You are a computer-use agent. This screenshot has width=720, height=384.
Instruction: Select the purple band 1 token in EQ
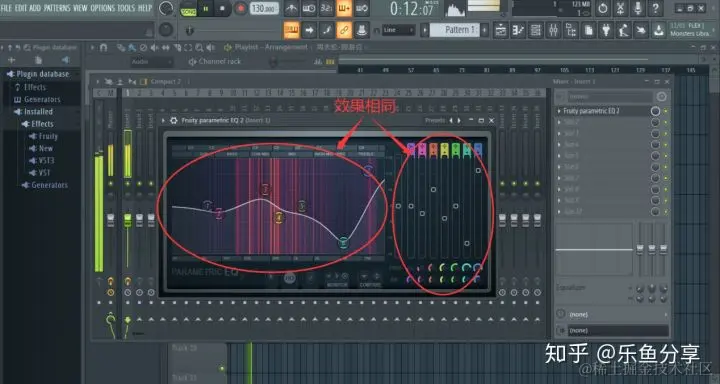coord(411,149)
